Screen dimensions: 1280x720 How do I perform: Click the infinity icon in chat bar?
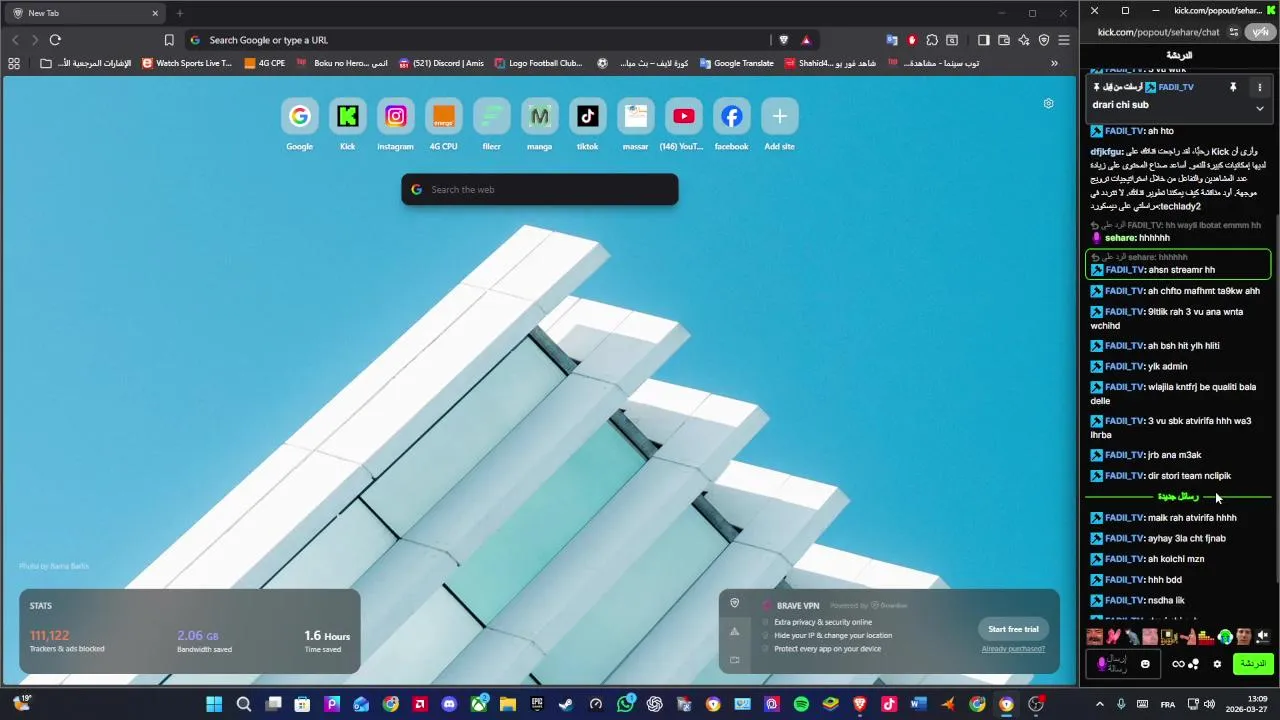click(x=1178, y=664)
